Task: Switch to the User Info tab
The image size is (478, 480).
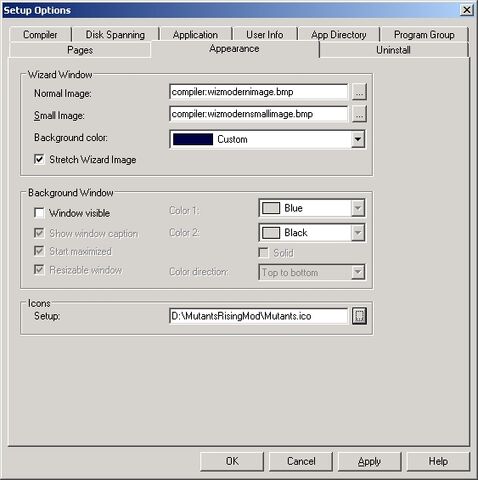Action: point(265,35)
